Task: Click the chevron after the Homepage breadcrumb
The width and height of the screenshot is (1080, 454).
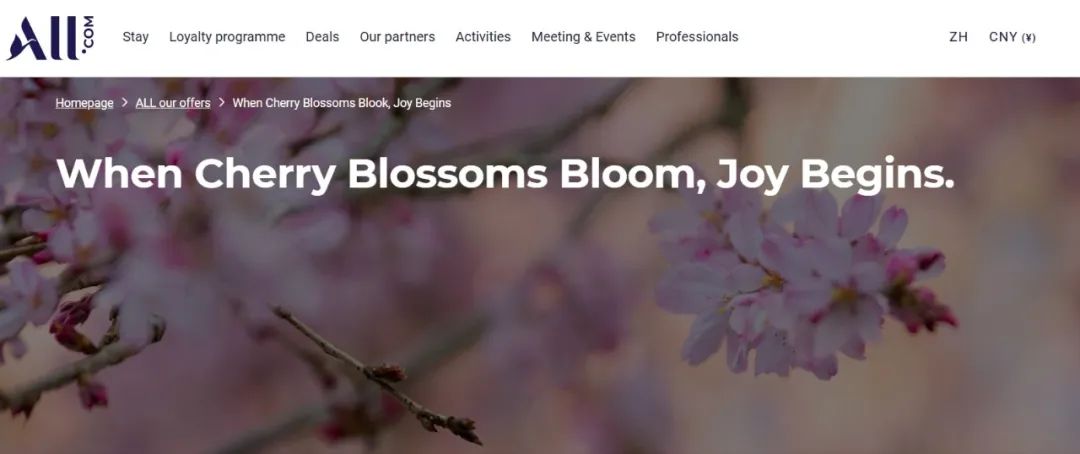Action: pyautogui.click(x=125, y=103)
